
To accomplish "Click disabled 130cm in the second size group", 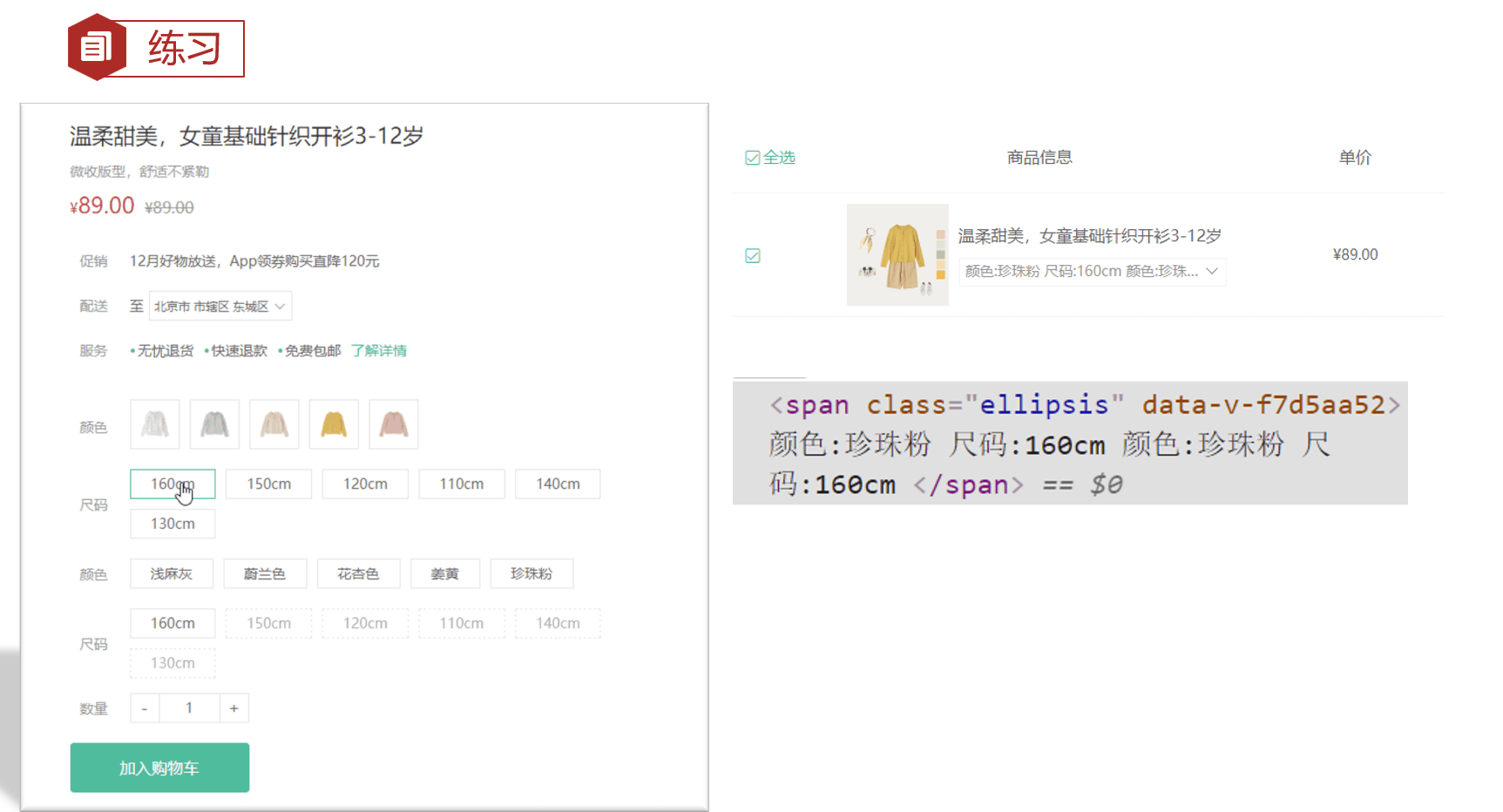I will pos(173,663).
